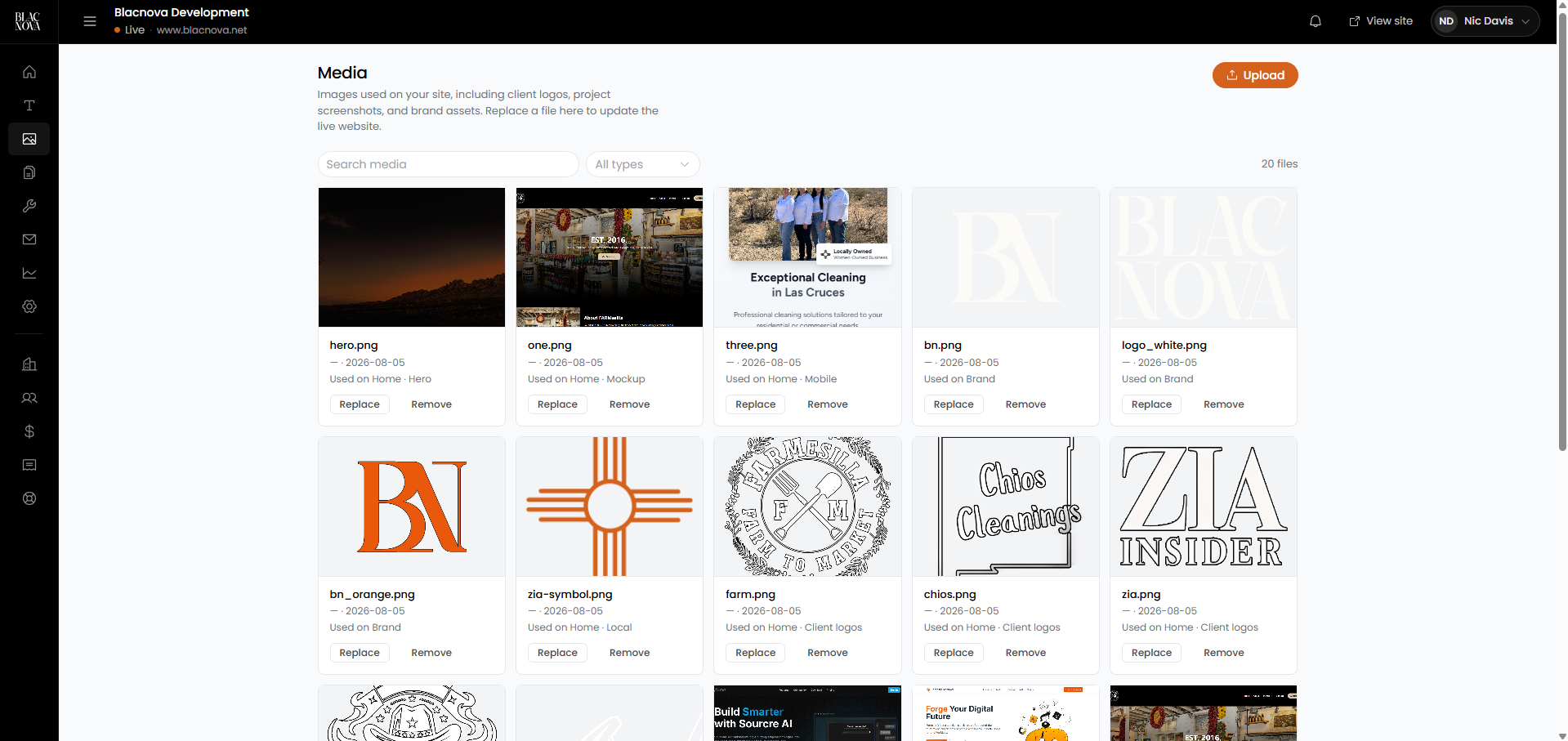Remove the bn_orange.png file

(431, 653)
